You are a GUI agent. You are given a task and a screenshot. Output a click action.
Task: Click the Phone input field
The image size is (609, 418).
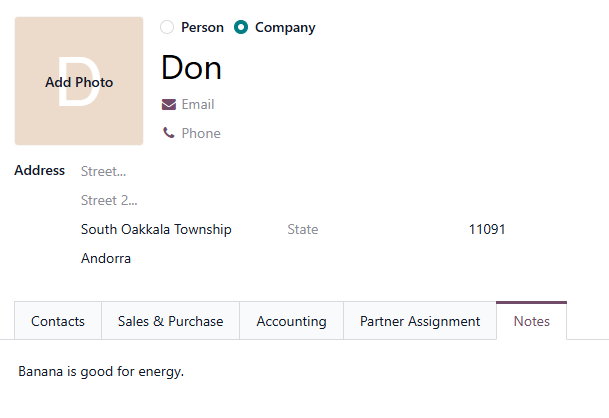point(380,133)
